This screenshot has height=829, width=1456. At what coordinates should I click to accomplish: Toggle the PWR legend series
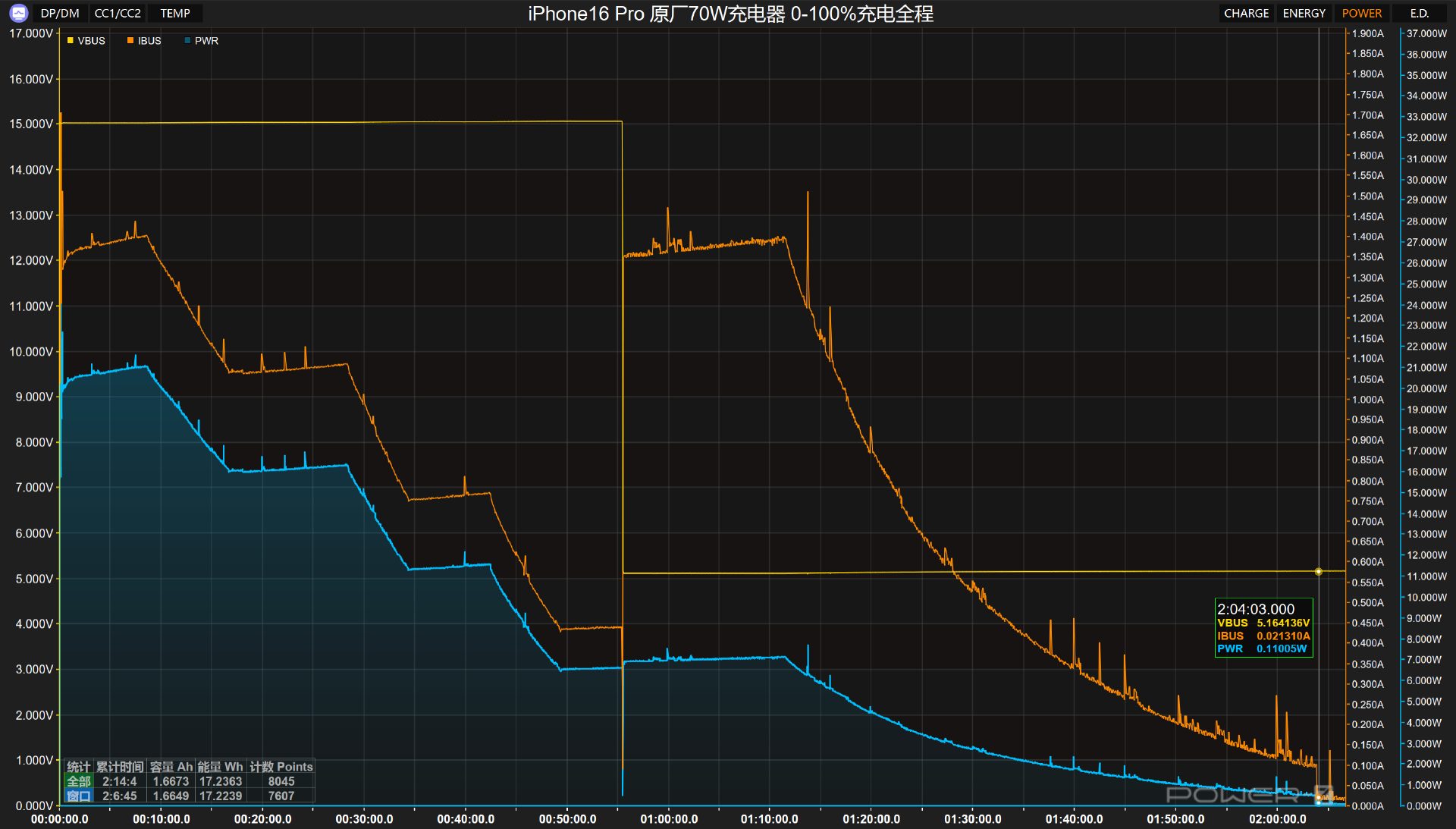point(202,41)
